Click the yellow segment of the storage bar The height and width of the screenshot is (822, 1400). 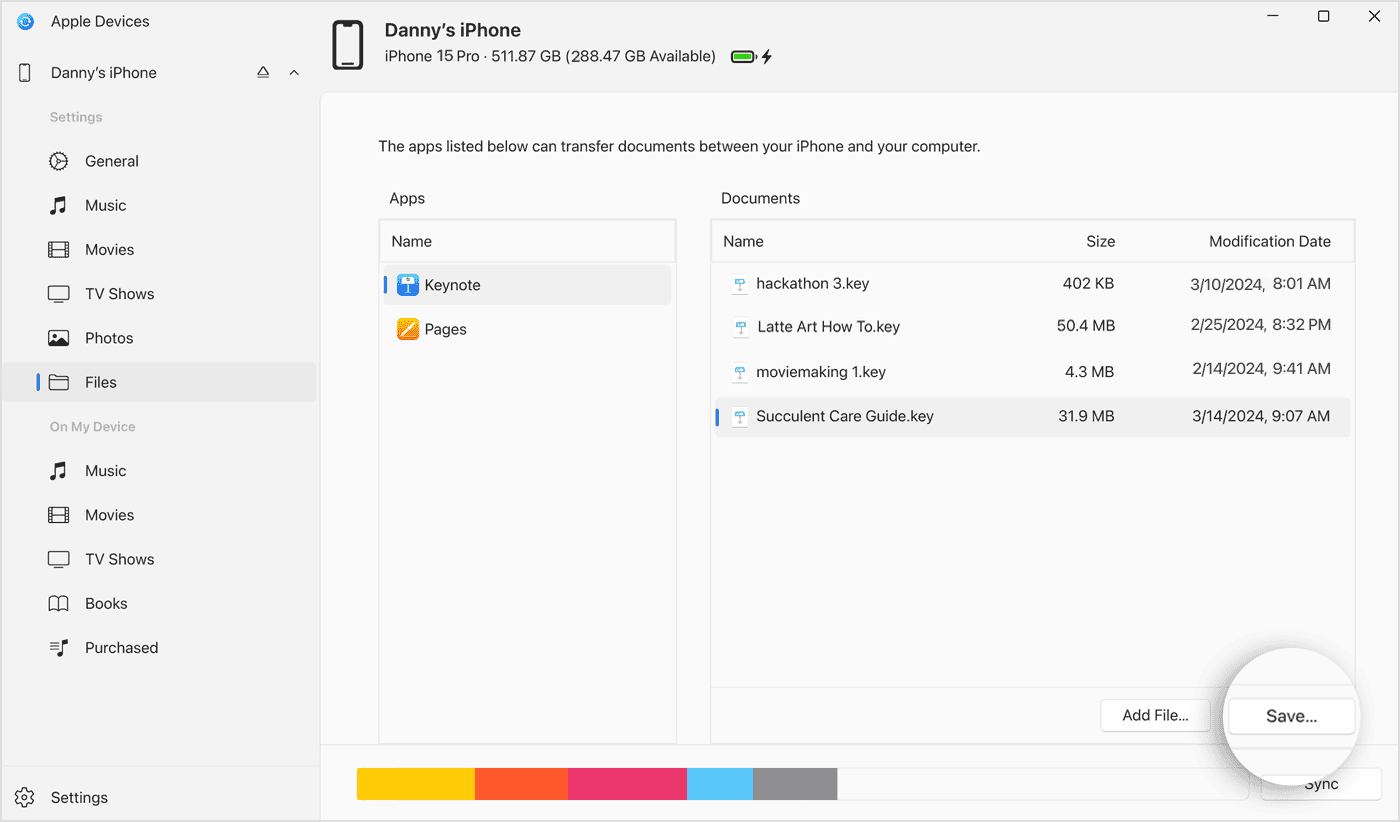tap(415, 784)
